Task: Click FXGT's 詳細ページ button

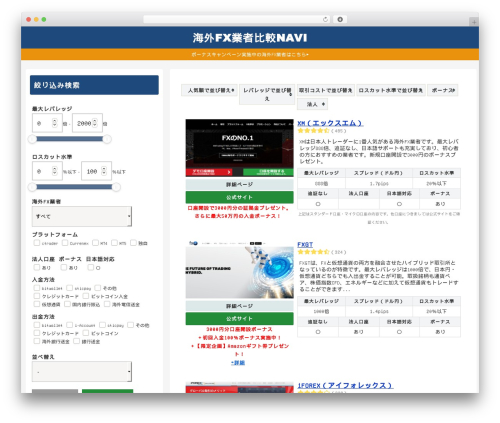Action: click(x=239, y=306)
